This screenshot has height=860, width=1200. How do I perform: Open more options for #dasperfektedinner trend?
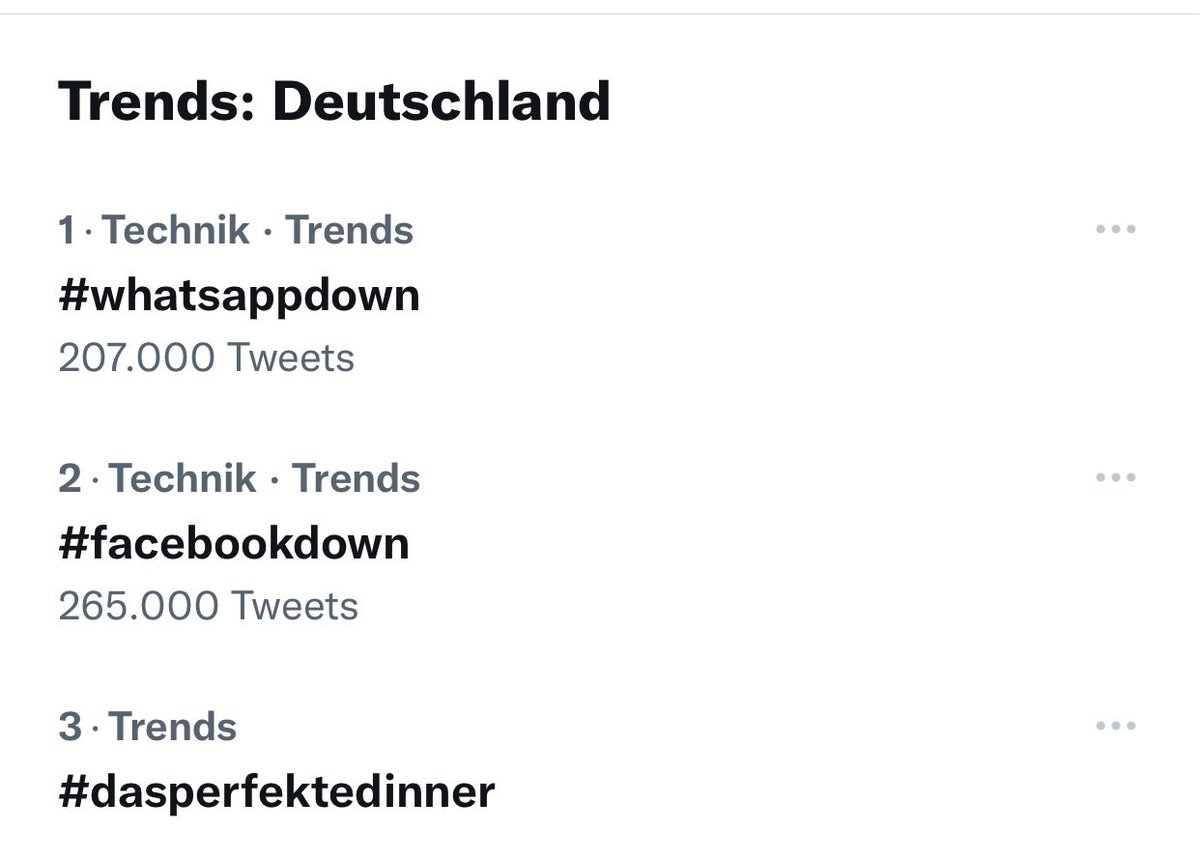pos(1116,726)
